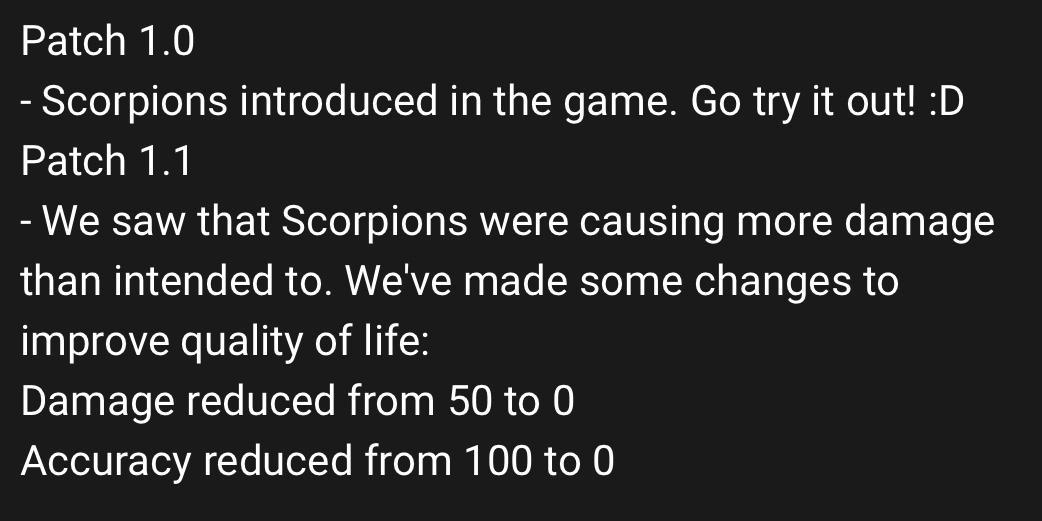Click the 'Damage reduced from 50 to 0' line
This screenshot has height=521, width=1042.
point(297,401)
